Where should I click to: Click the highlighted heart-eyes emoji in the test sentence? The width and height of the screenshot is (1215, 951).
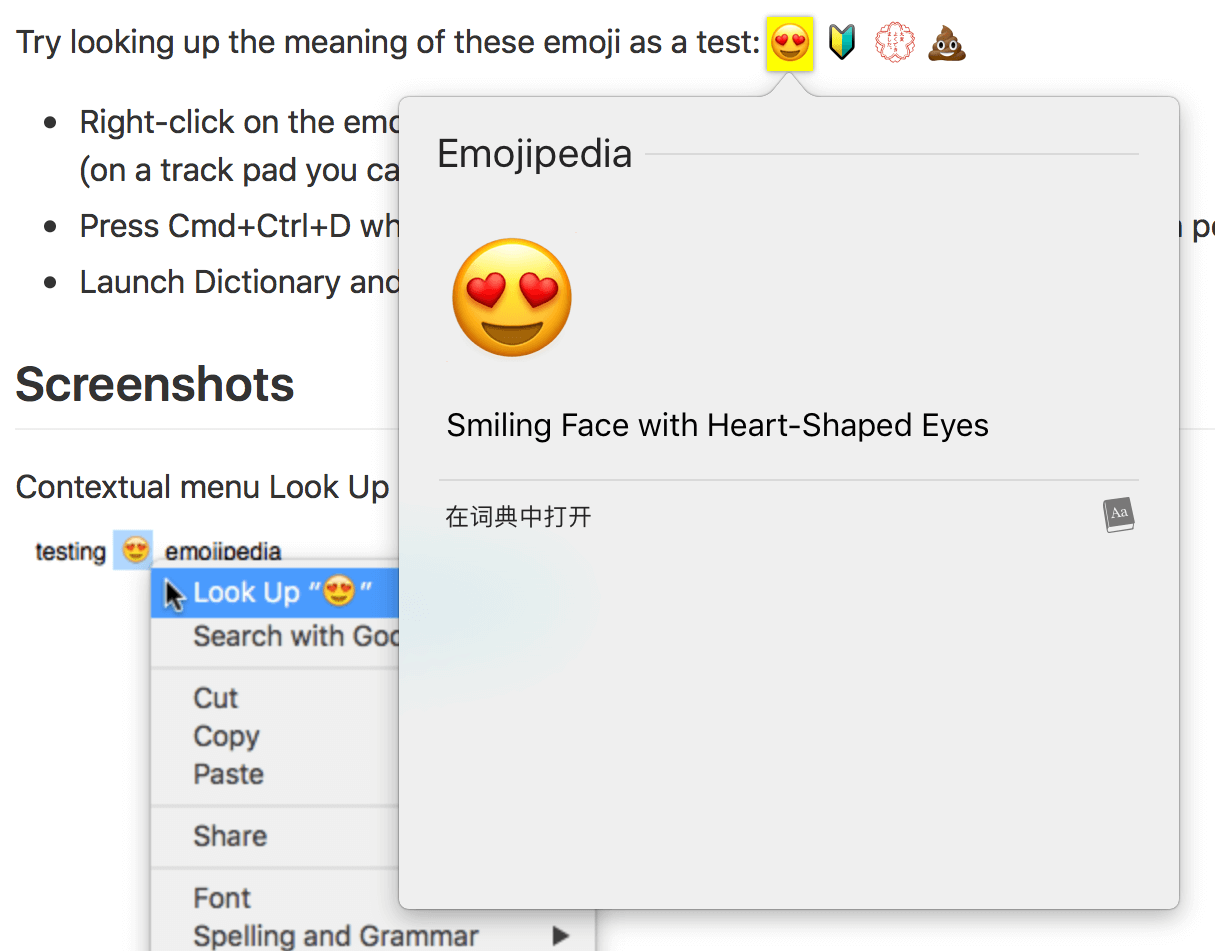point(790,44)
